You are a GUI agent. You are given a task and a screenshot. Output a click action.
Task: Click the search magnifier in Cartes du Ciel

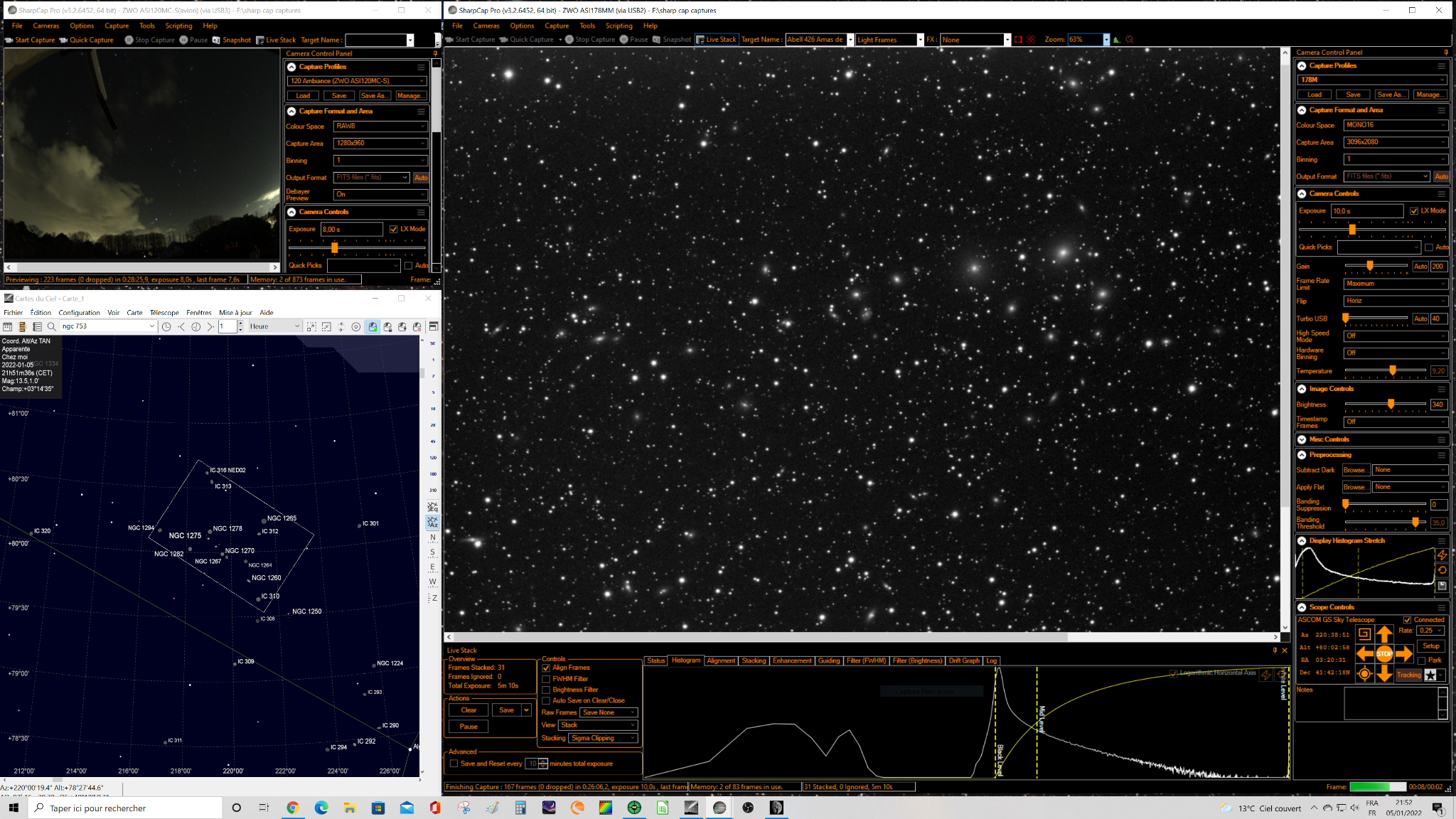[x=51, y=326]
